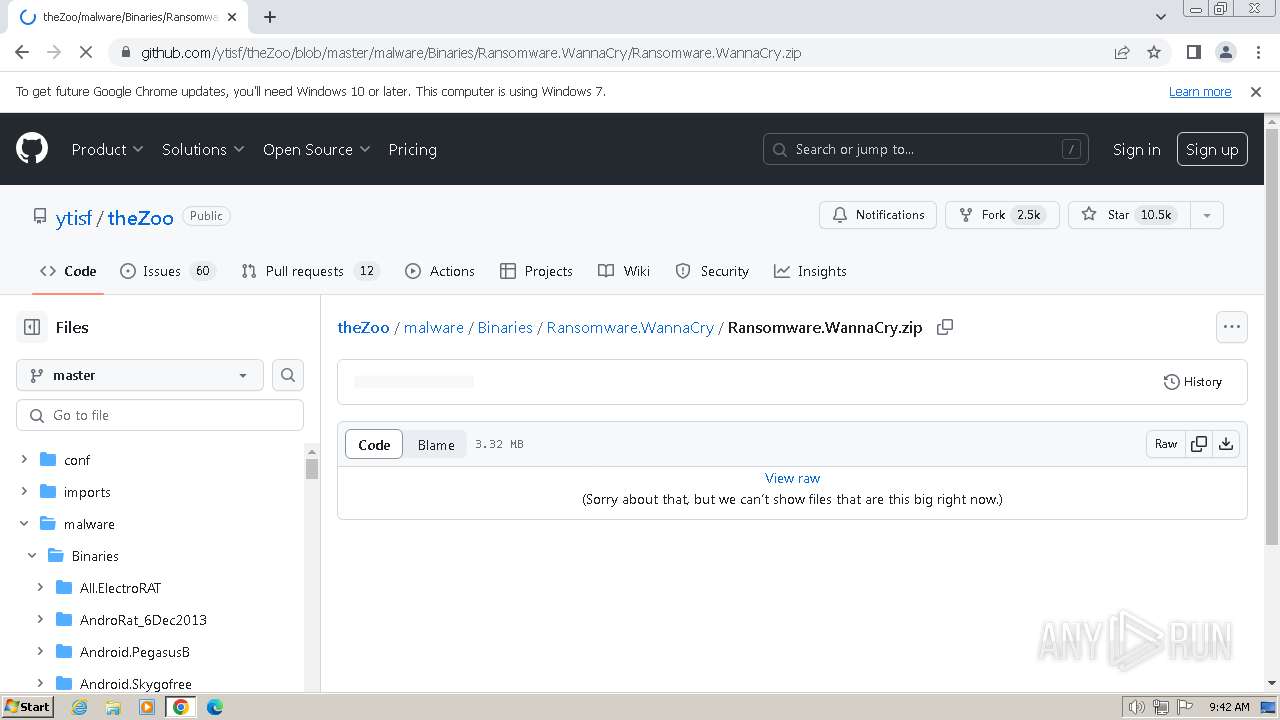Screen dimensions: 1280x720
Task: Click the Sign up button
Action: [x=1212, y=149]
